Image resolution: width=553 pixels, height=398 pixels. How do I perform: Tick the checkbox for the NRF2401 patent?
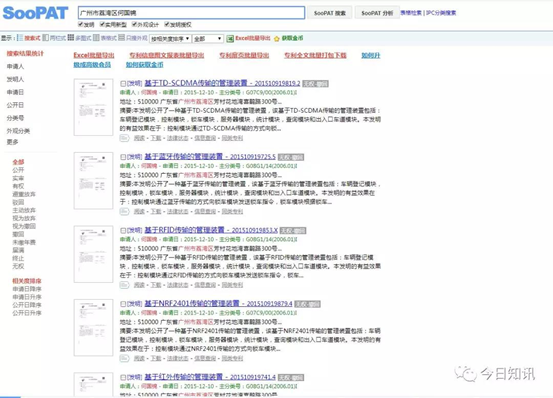pos(123,304)
